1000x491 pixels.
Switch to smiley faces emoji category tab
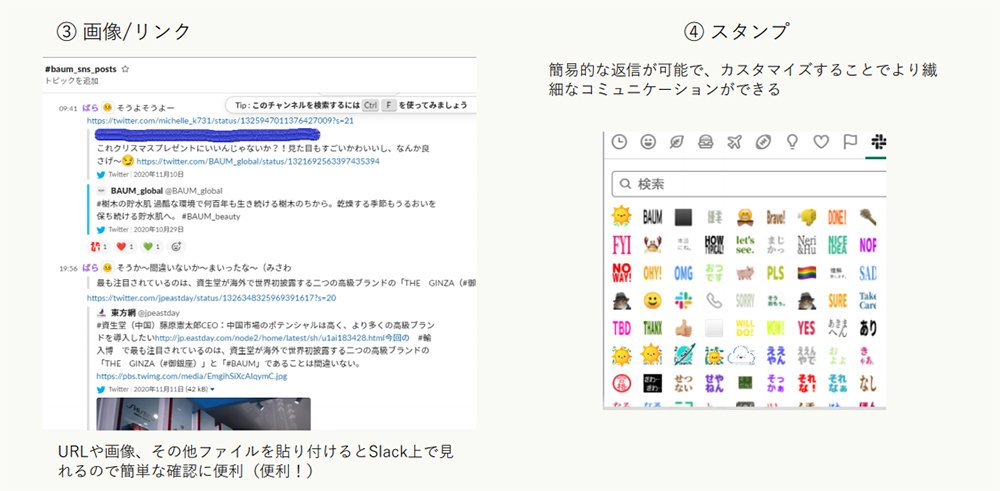[x=648, y=142]
